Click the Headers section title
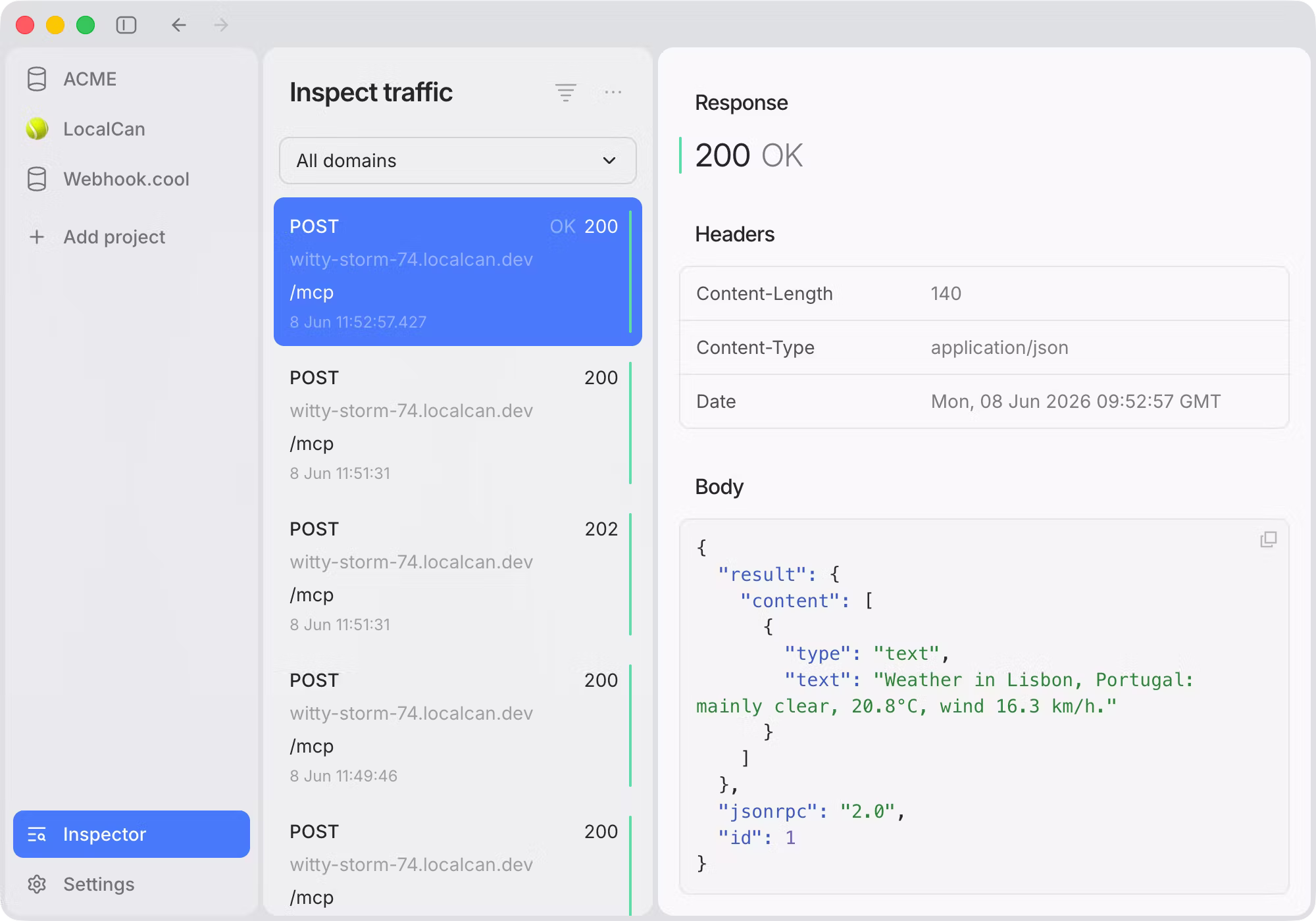This screenshot has height=921, width=1316. (734, 234)
